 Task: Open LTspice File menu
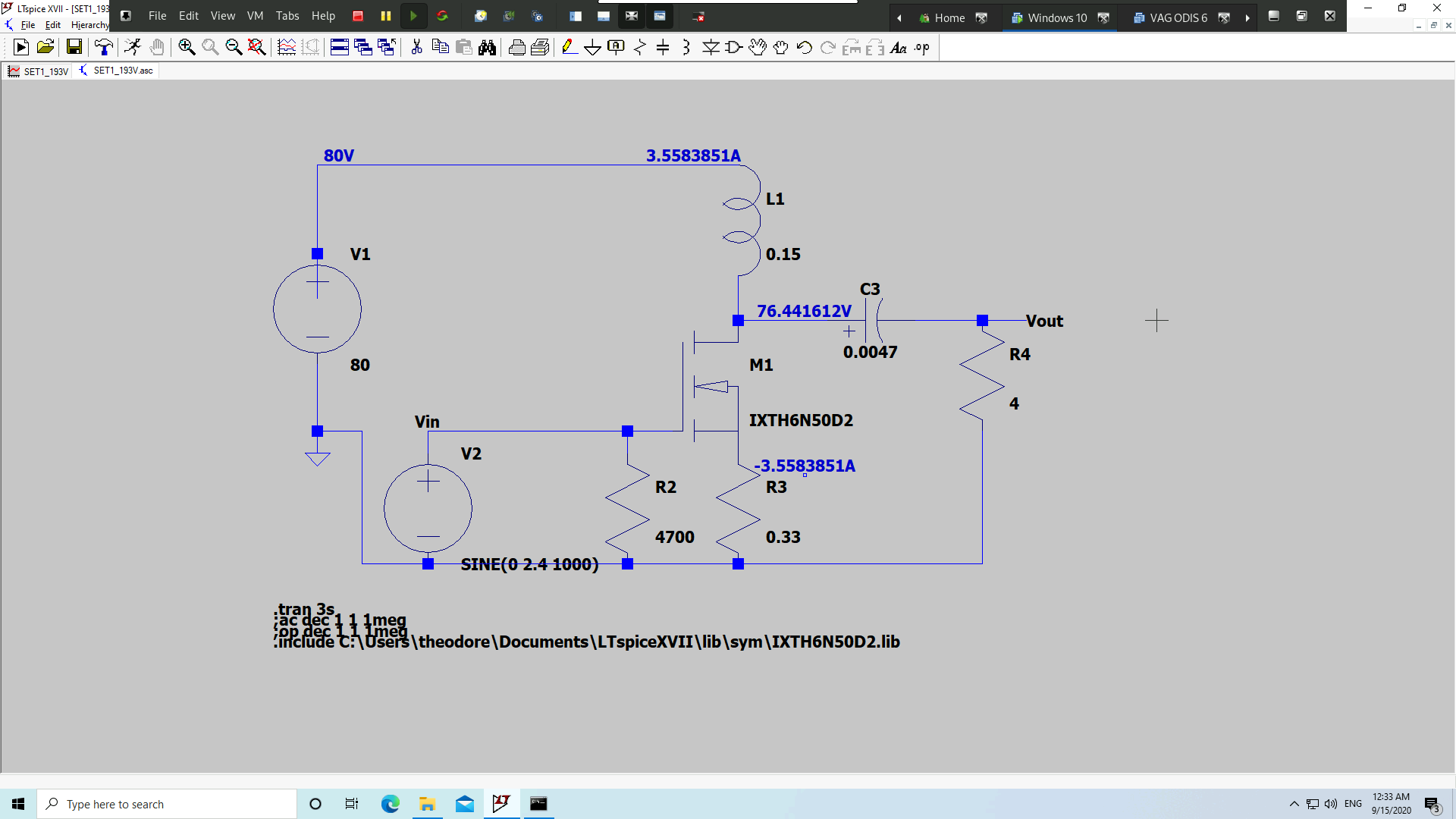coord(28,25)
